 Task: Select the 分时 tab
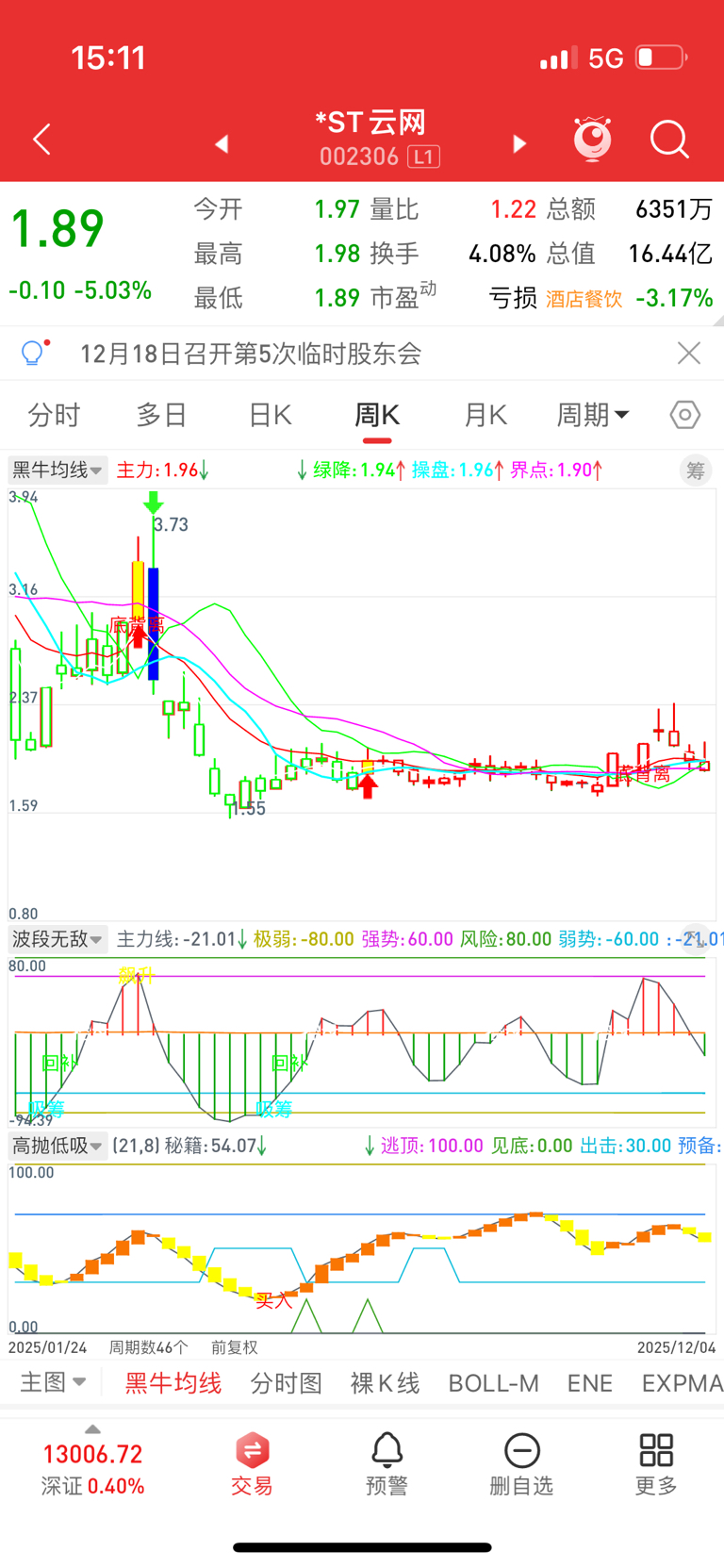click(x=54, y=415)
